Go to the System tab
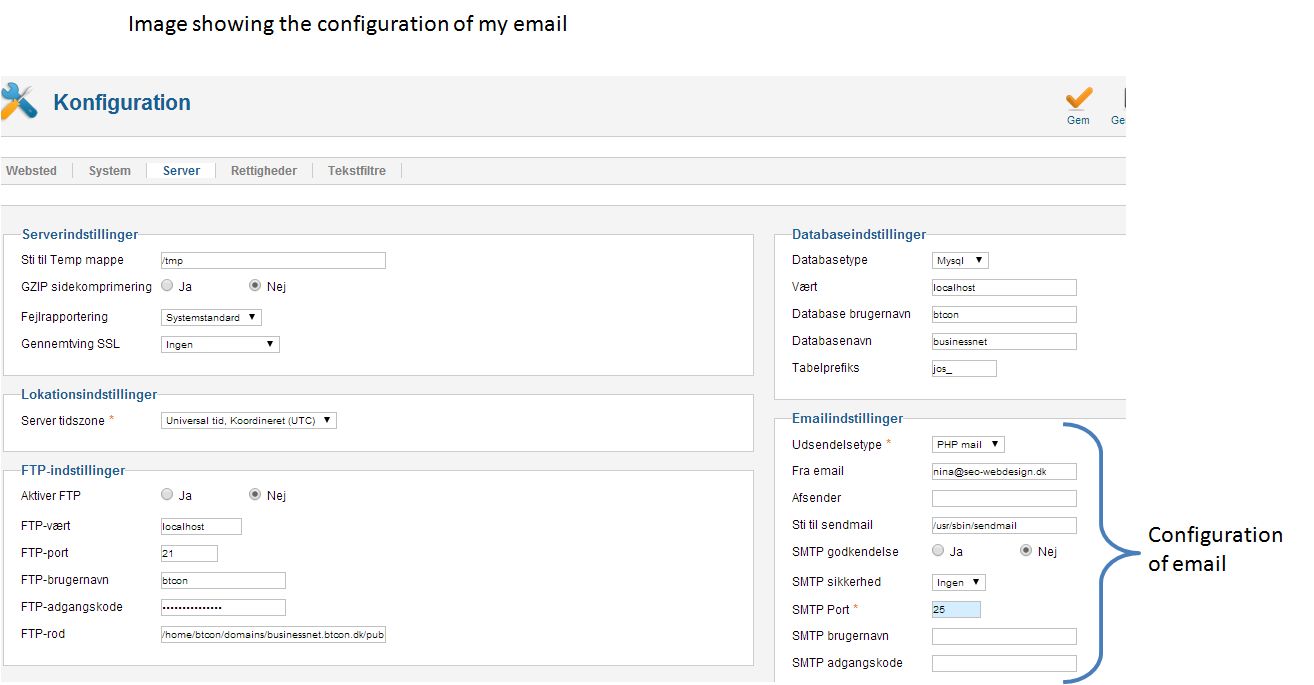The width and height of the screenshot is (1314, 685). (x=110, y=171)
